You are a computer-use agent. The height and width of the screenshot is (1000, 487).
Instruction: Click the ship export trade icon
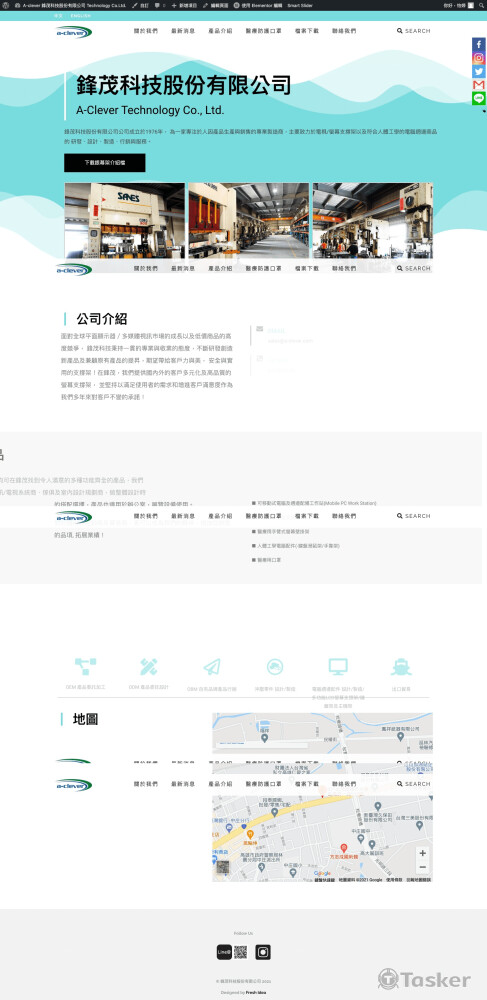pos(401,666)
